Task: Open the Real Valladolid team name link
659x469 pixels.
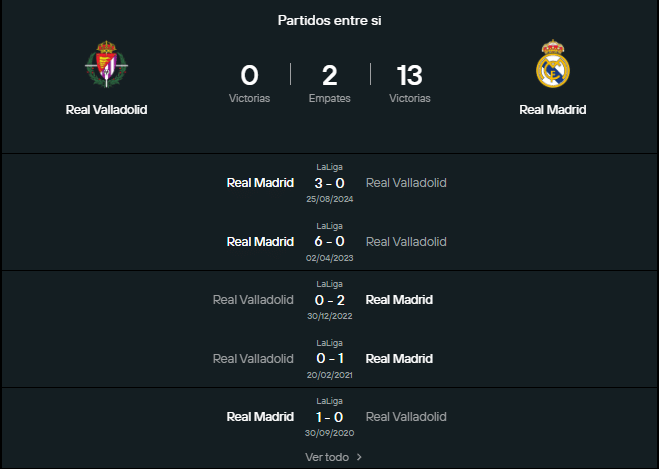Action: [105, 110]
